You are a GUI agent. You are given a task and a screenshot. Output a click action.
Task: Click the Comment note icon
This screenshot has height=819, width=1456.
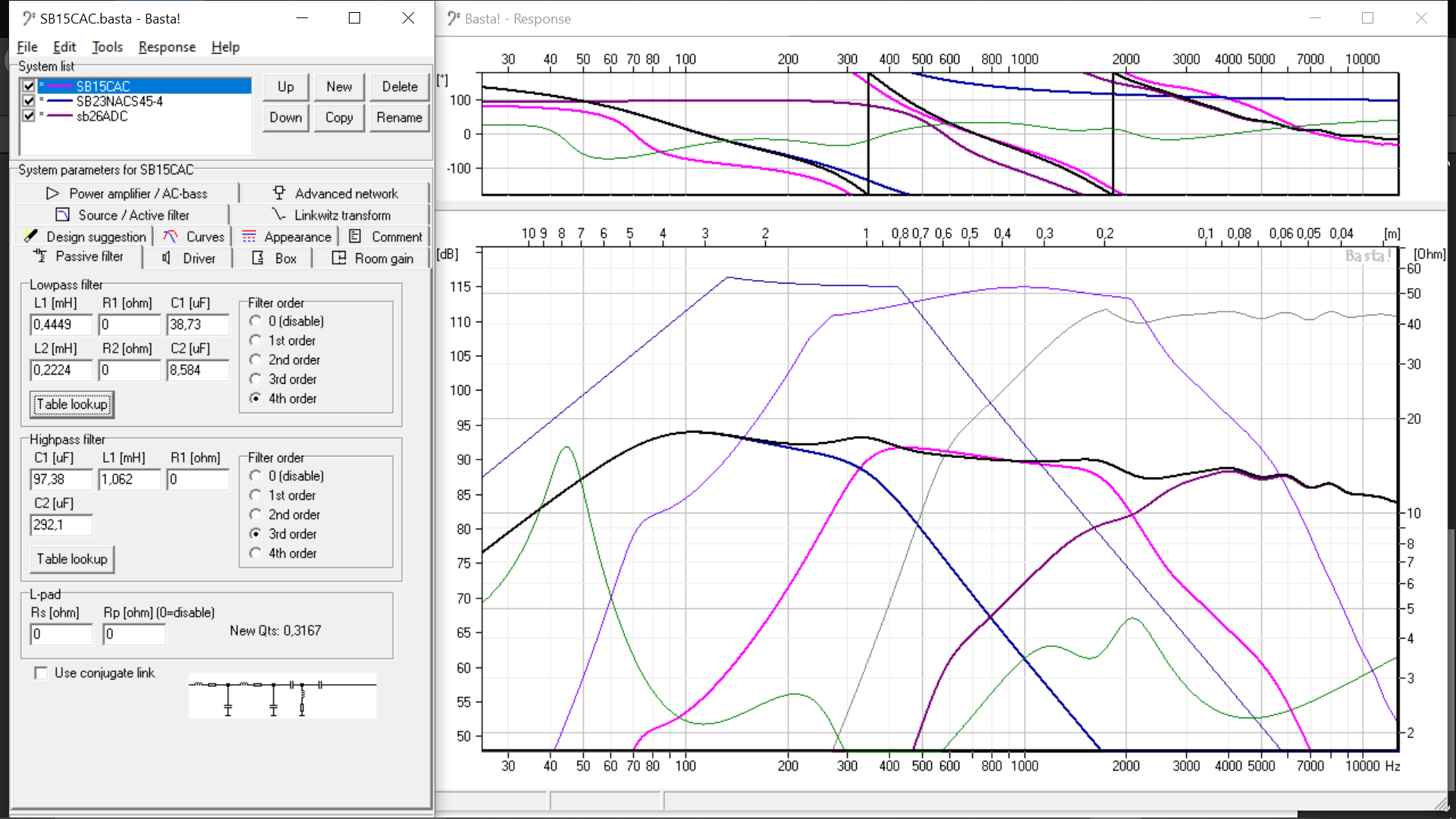[x=355, y=237]
